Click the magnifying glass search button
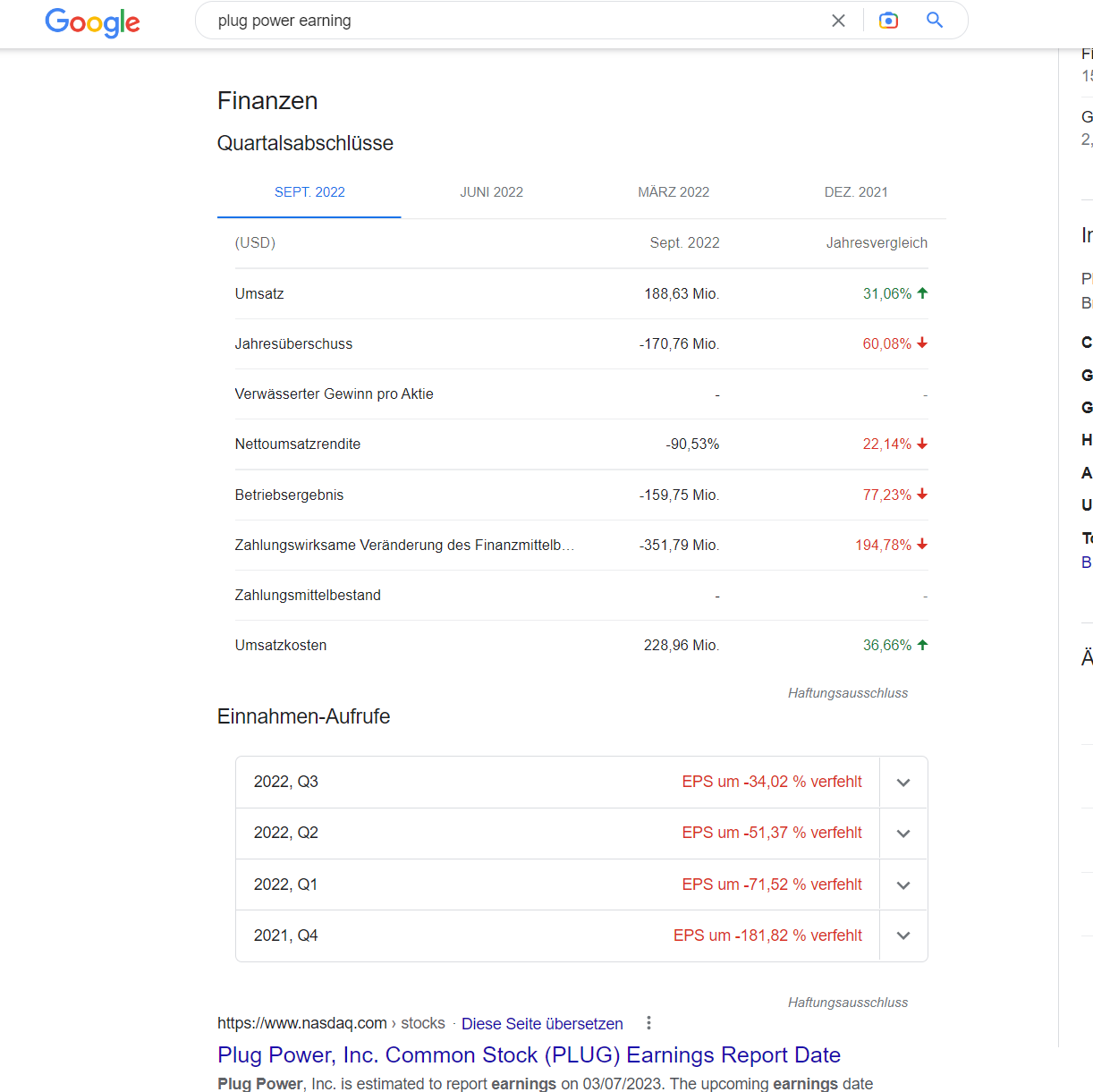This screenshot has height=1092, width=1093. (935, 21)
